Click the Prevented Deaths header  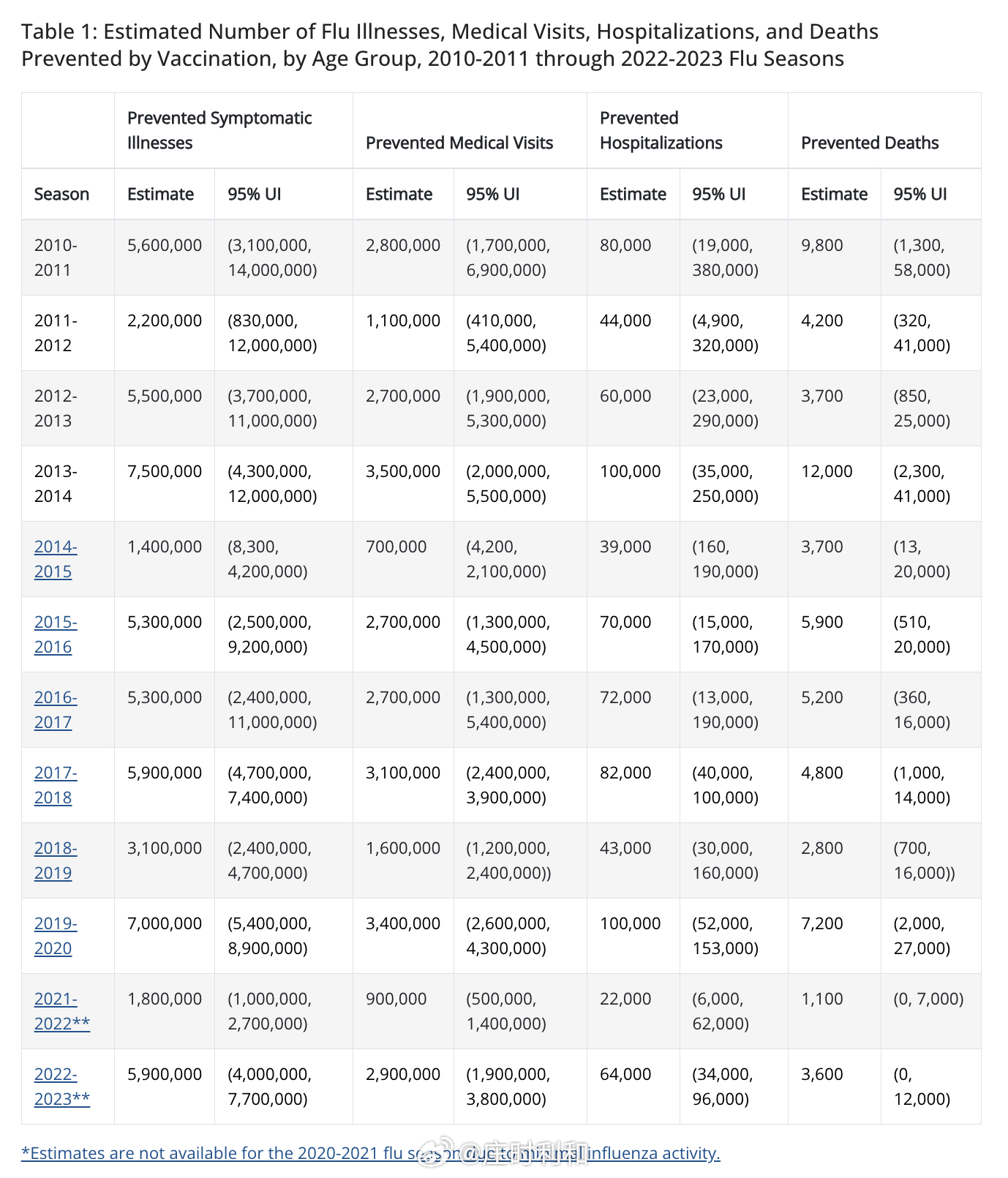tap(870, 143)
